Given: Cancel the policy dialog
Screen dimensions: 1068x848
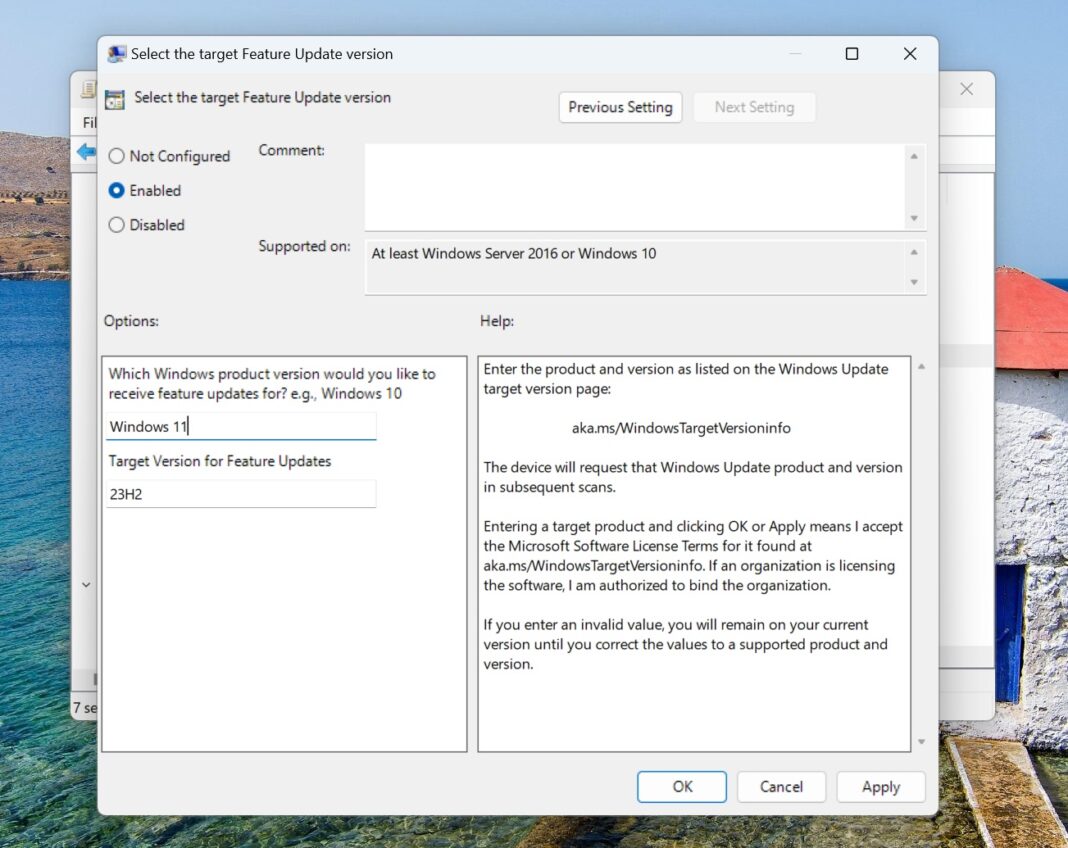Looking at the screenshot, I should pos(781,786).
